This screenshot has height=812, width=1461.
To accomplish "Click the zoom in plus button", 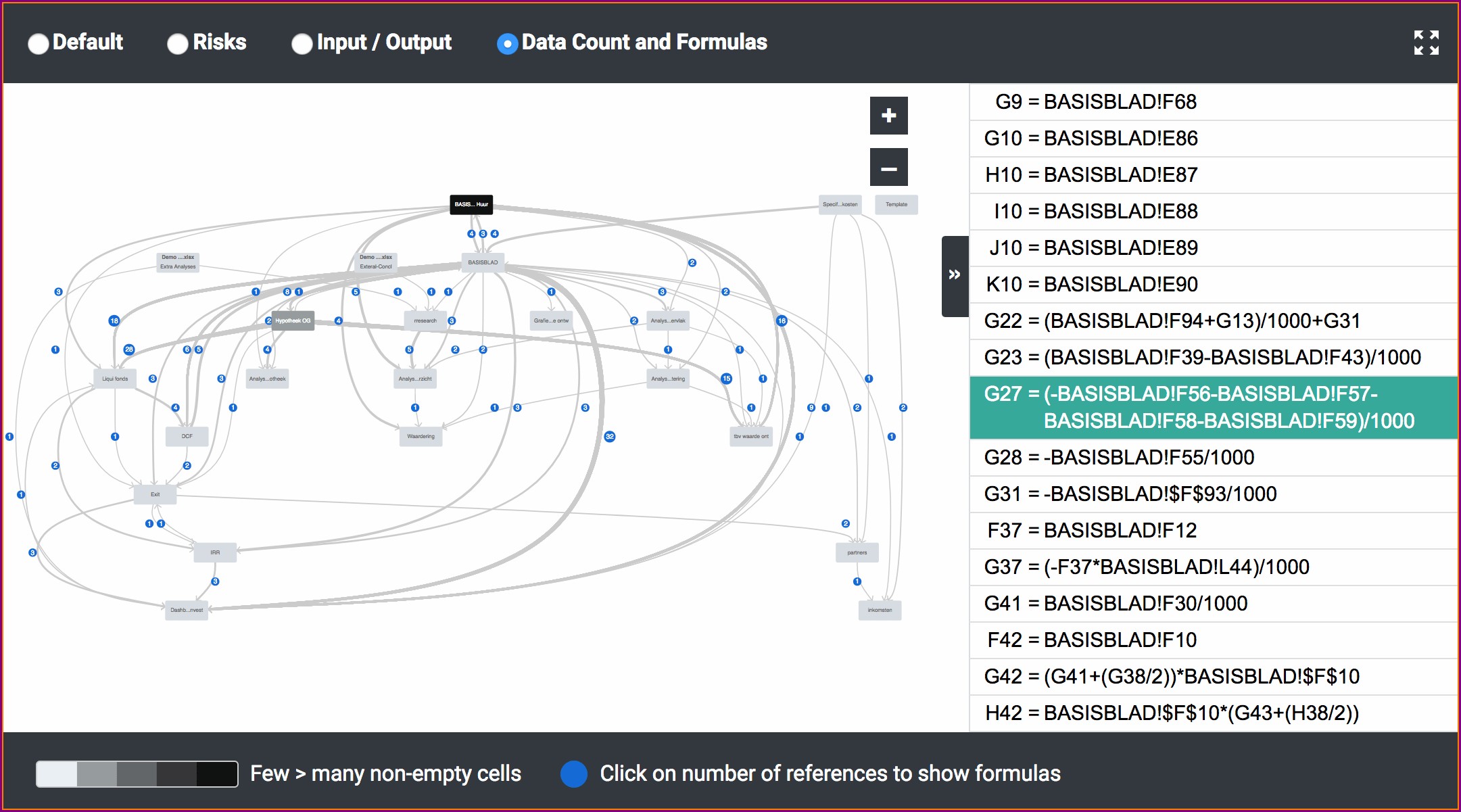I will pos(888,116).
